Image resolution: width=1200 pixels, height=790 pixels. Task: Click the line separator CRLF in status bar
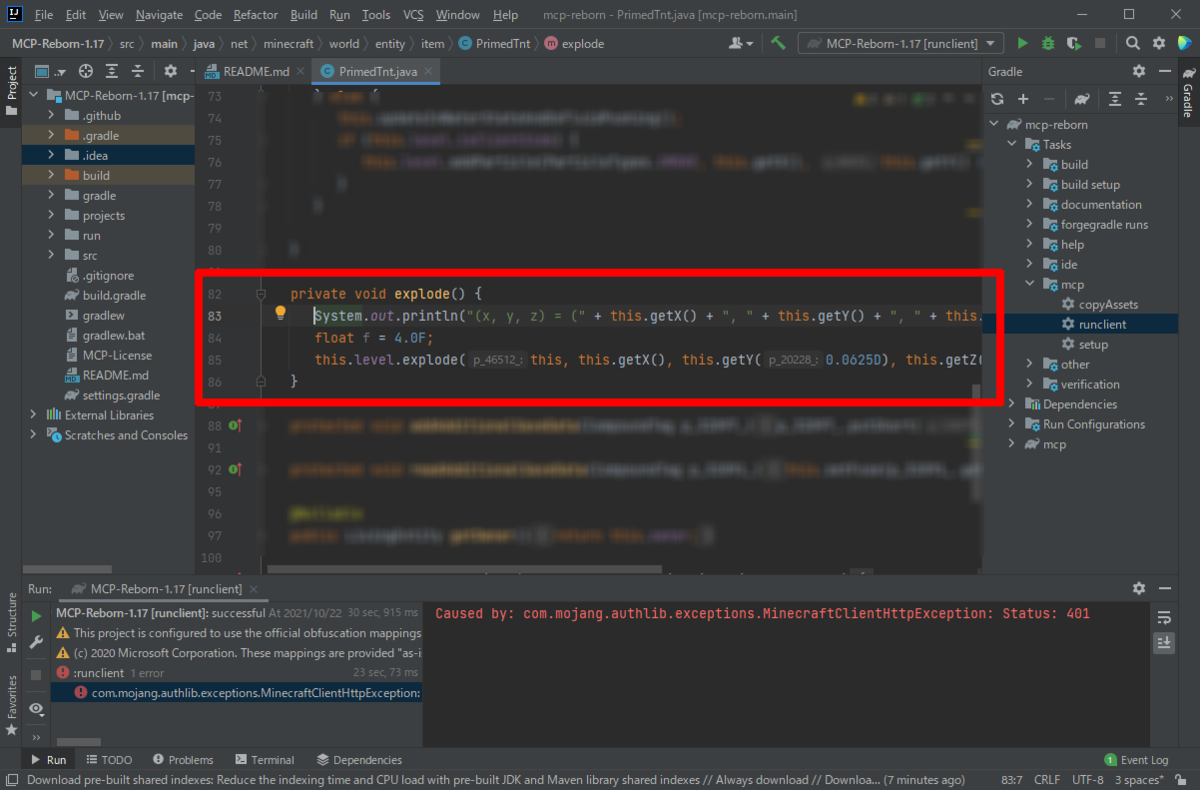1047,780
